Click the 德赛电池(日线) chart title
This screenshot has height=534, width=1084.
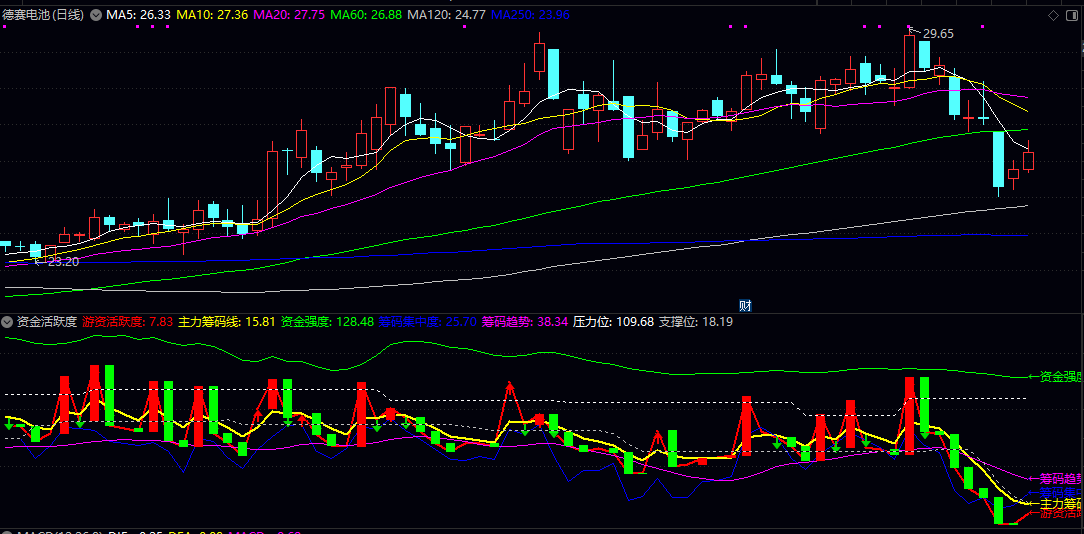pyautogui.click(x=46, y=15)
